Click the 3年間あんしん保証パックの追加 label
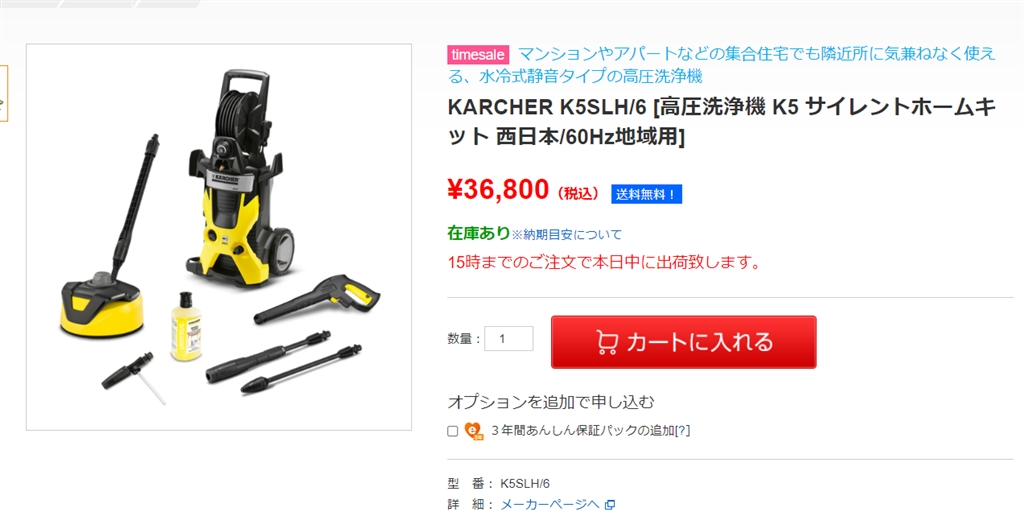The height and width of the screenshot is (528, 1024). point(583,431)
